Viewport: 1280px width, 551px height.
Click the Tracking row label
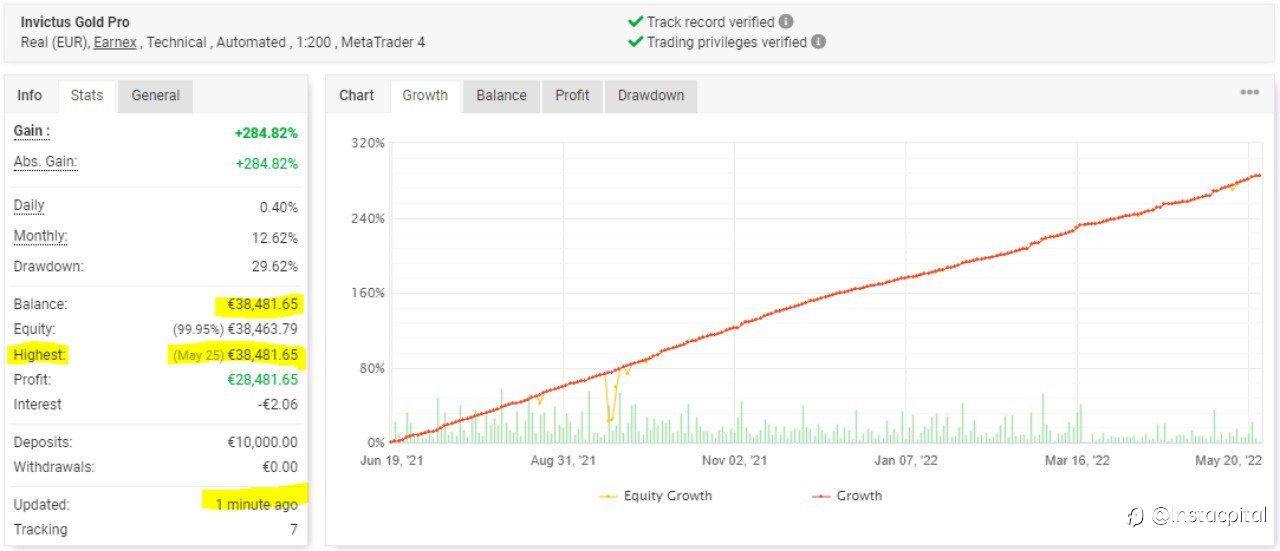[x=41, y=530]
